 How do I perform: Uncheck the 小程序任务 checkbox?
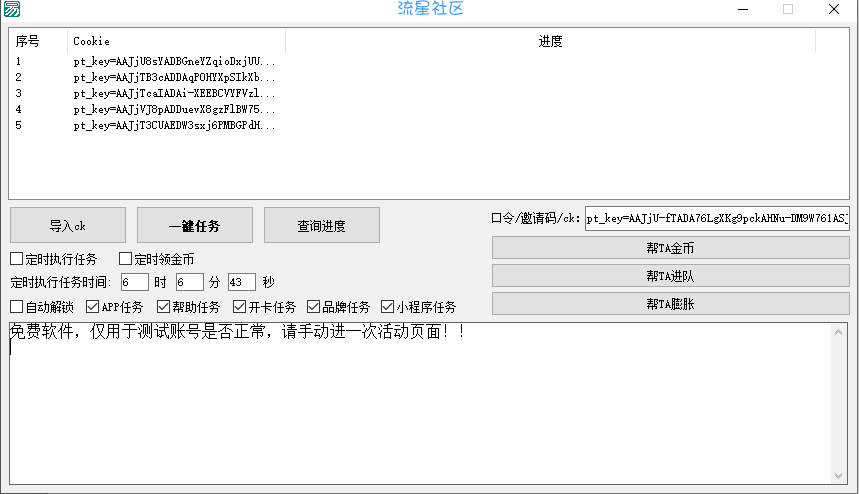pyautogui.click(x=388, y=307)
